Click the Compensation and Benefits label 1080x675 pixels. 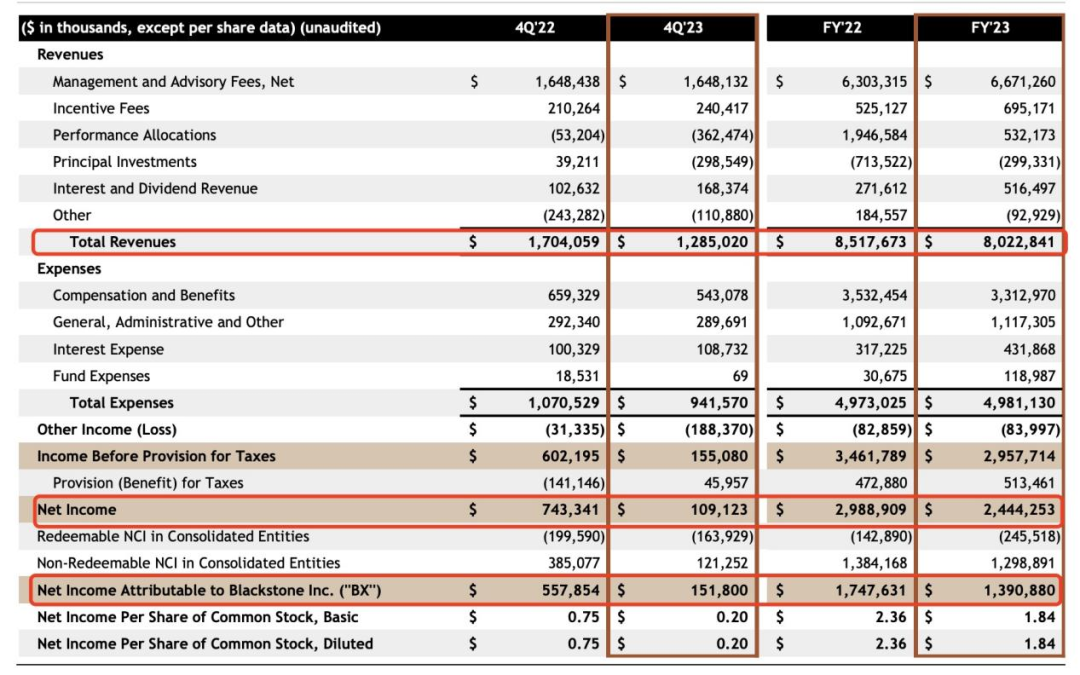click(x=144, y=295)
